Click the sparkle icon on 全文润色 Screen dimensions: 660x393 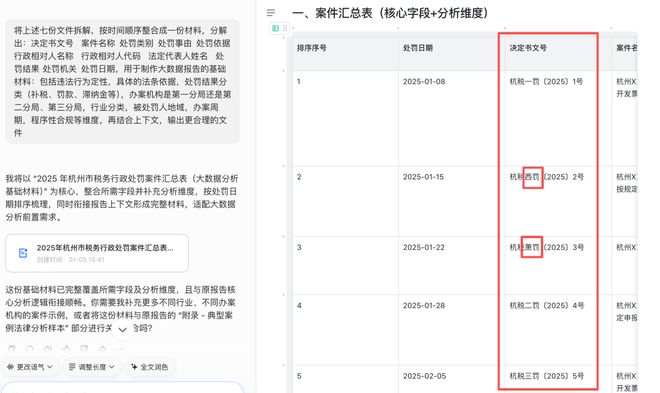[134, 367]
